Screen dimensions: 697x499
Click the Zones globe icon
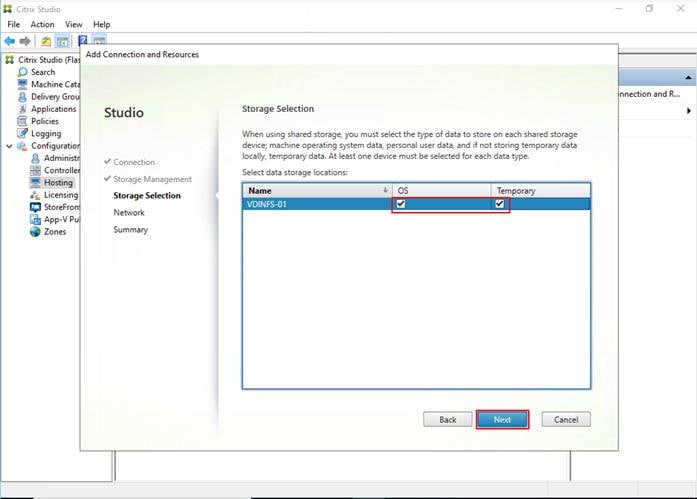point(36,232)
